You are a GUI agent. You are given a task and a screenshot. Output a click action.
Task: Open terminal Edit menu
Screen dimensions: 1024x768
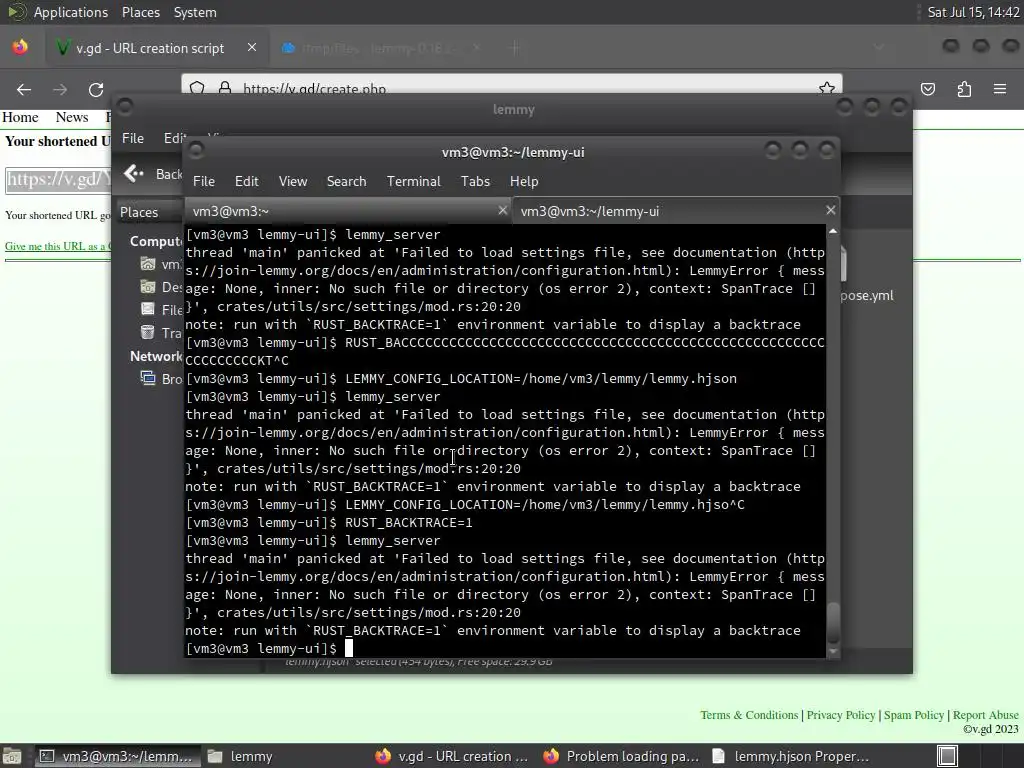[246, 182]
